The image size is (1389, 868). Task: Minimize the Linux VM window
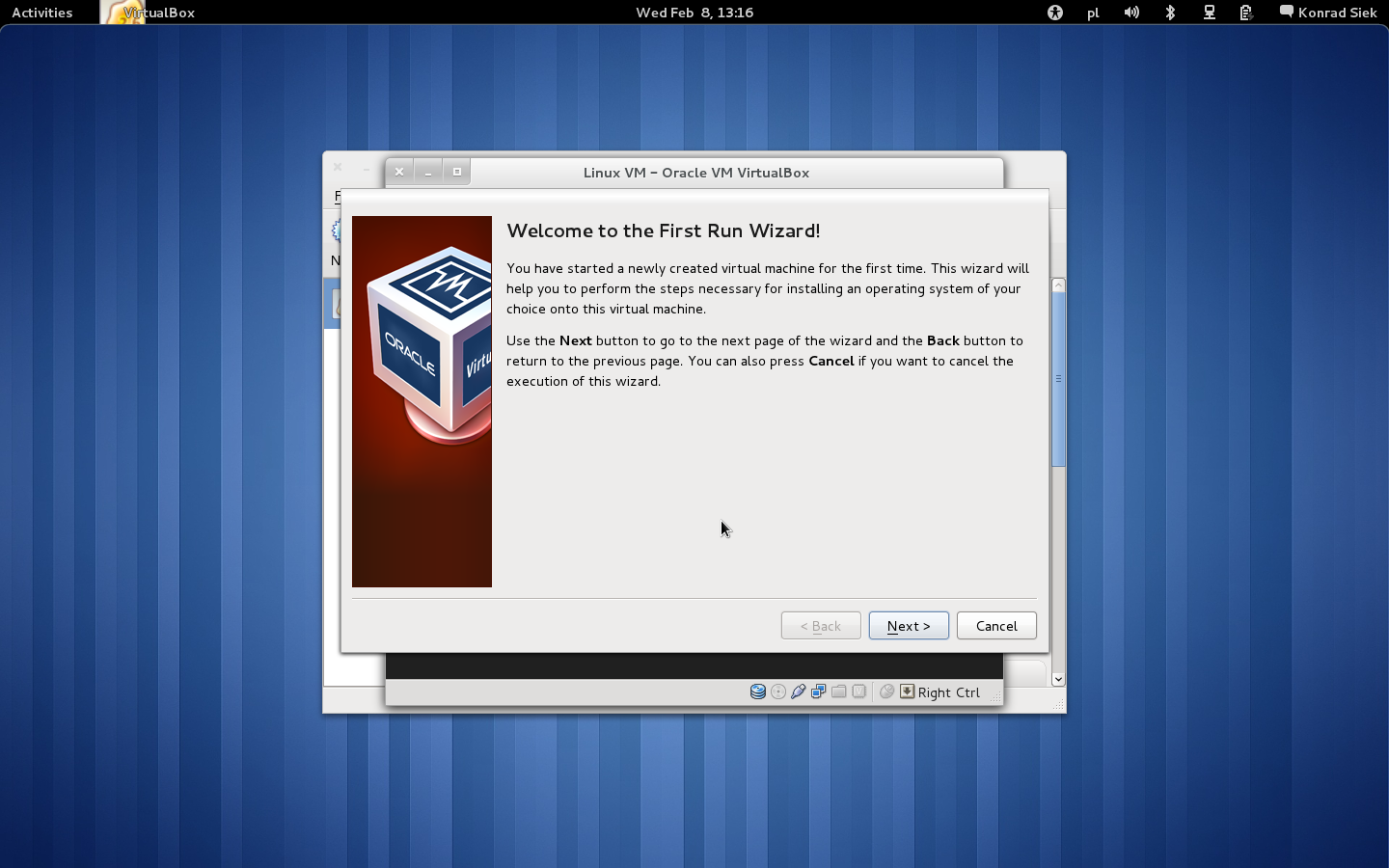point(428,172)
